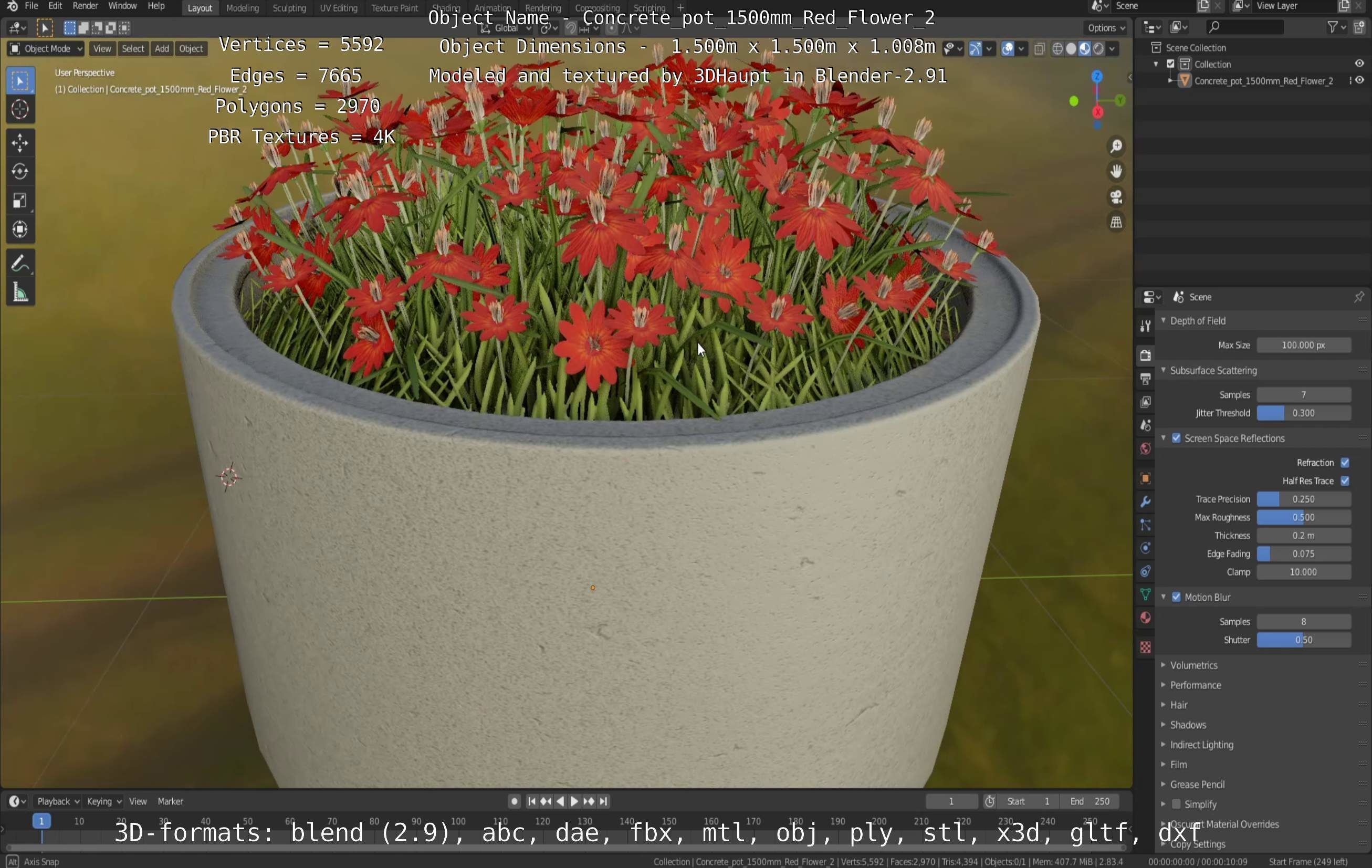Screen dimensions: 1372x868
Task: Select the Measure tool
Action: click(20, 292)
